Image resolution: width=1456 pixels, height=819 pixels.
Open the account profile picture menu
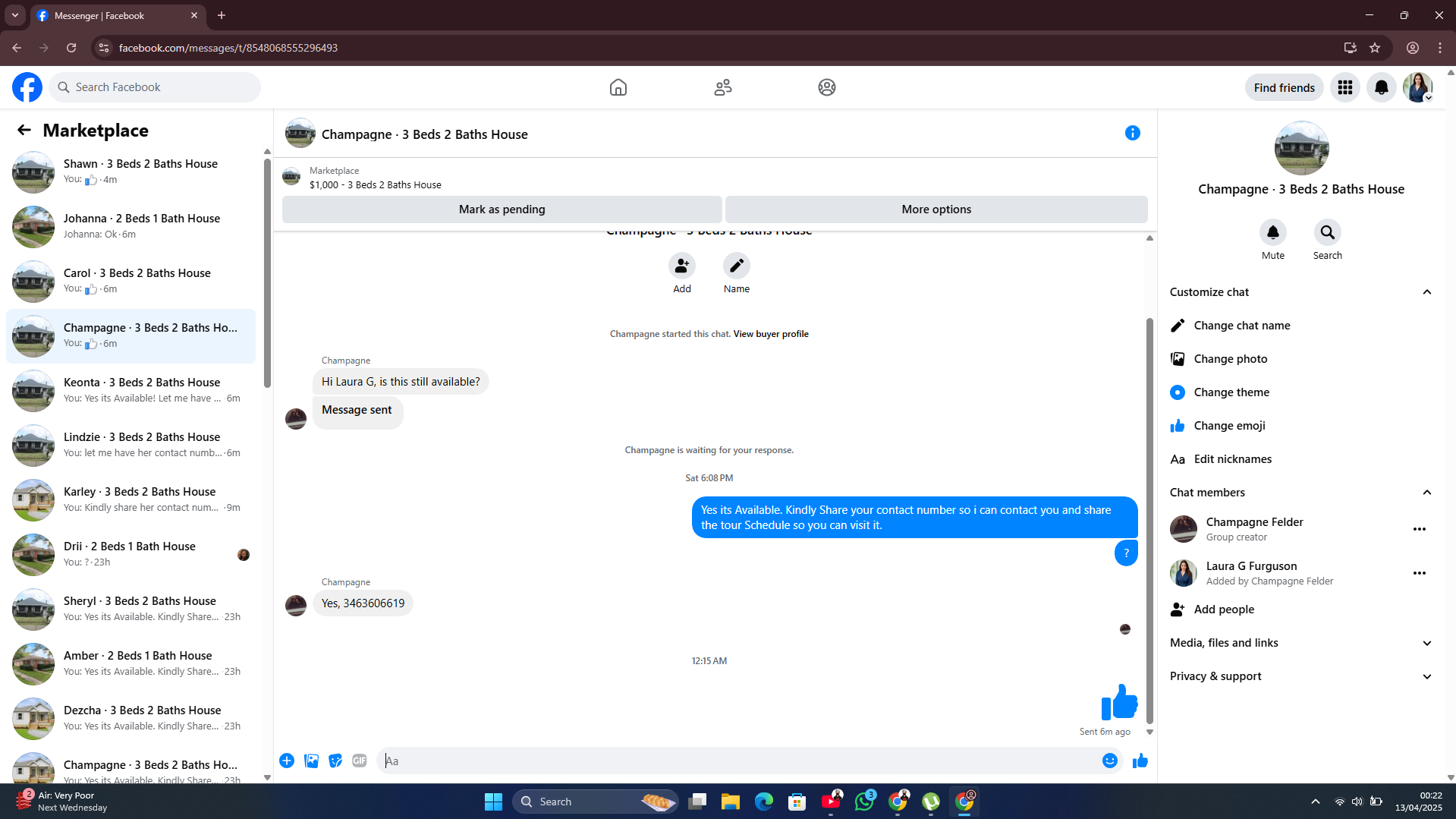click(x=1417, y=87)
